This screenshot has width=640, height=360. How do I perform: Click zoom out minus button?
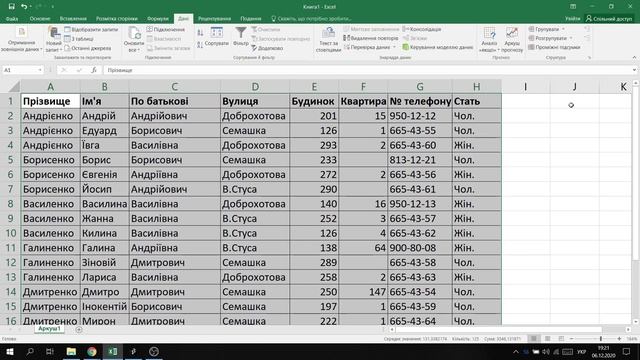pos(571,339)
